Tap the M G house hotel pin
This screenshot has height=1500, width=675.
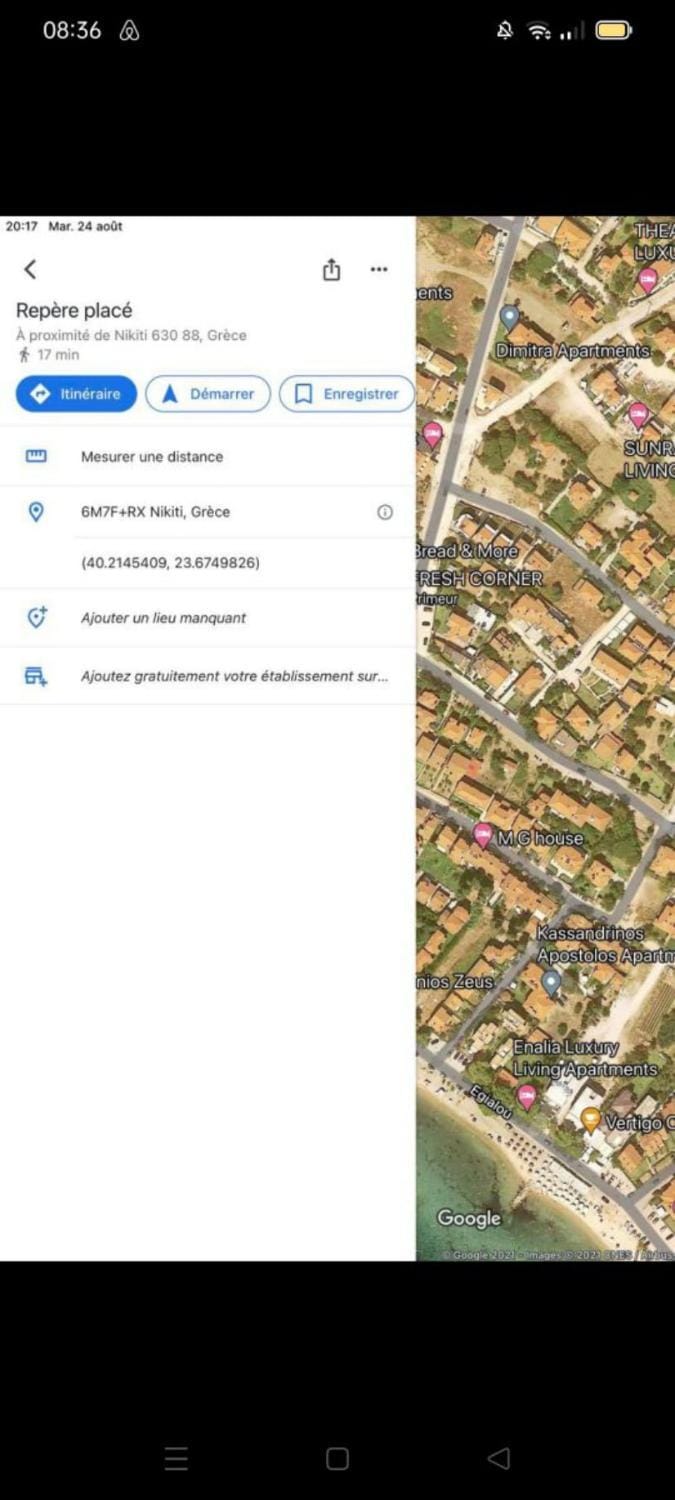(483, 835)
